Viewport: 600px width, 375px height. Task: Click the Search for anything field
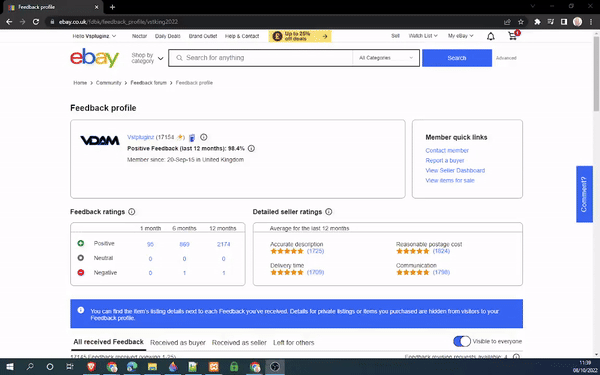coord(260,58)
